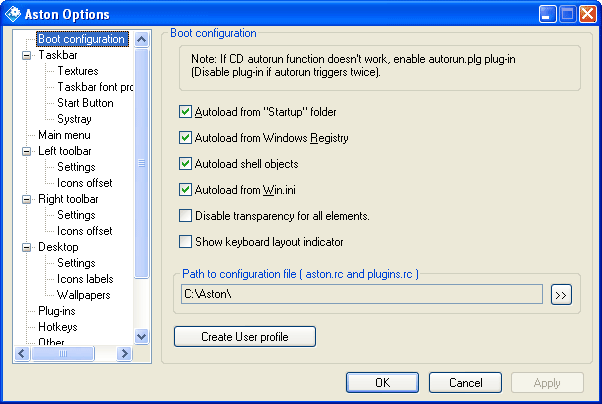Select Start Button in the tree
This screenshot has height=404, width=602.
(x=85, y=103)
